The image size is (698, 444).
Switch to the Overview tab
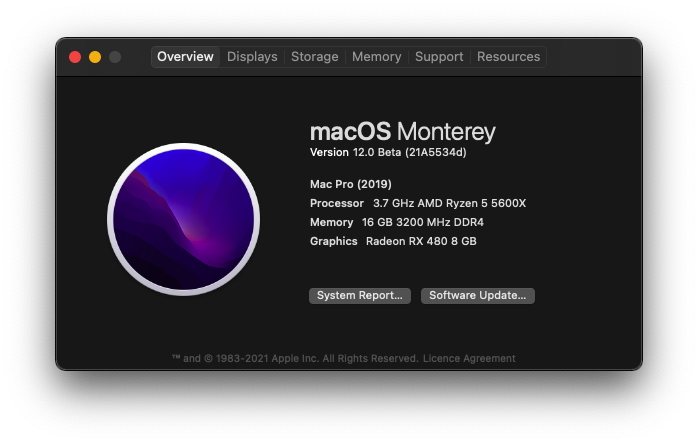[185, 57]
